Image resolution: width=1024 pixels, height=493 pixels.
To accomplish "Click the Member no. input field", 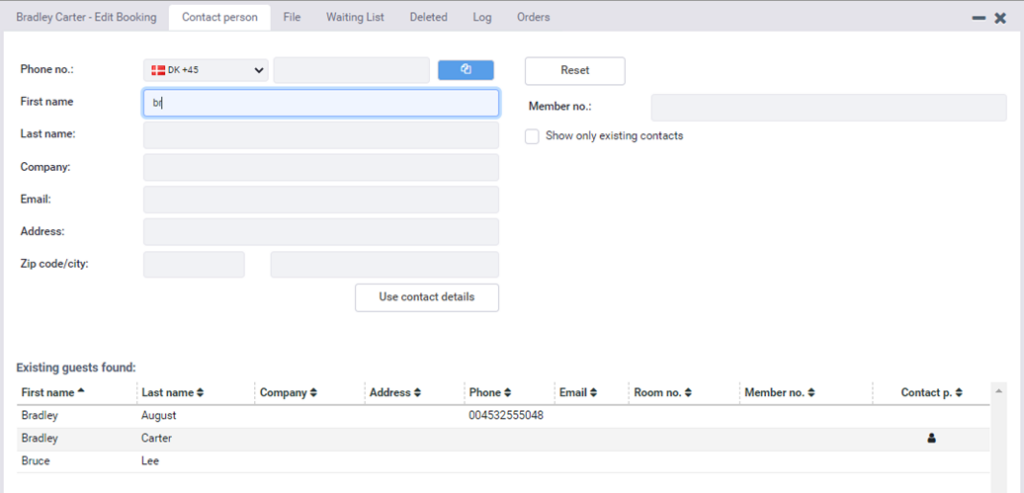I will click(829, 107).
